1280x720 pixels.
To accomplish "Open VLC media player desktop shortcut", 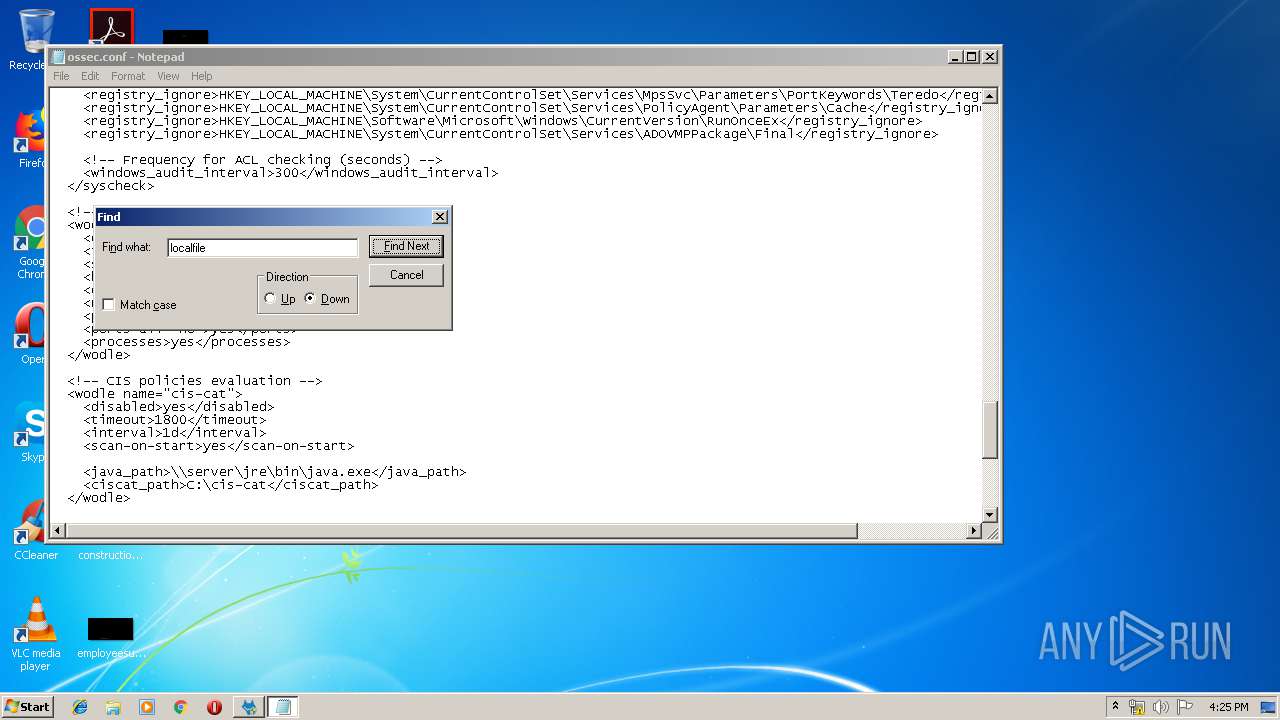I will (36, 635).
